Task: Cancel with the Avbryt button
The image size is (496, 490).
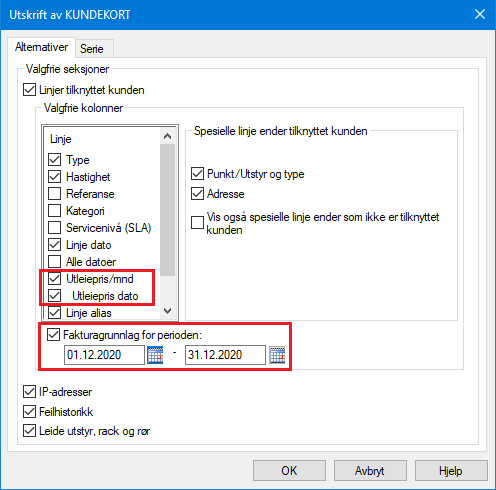Action: 370,471
